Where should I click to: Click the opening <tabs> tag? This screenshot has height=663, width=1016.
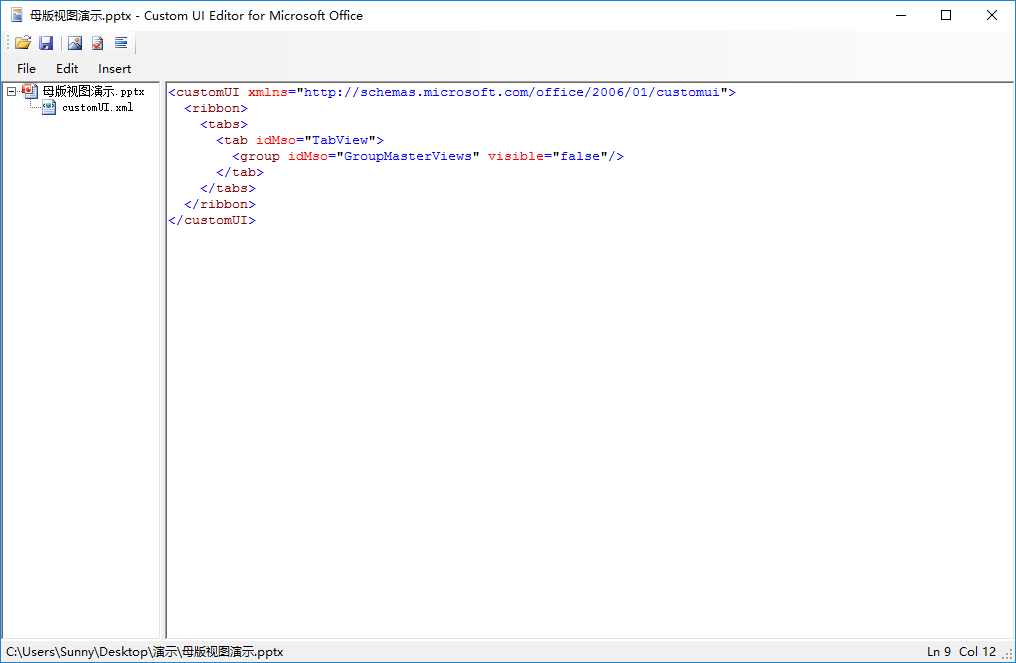point(224,124)
